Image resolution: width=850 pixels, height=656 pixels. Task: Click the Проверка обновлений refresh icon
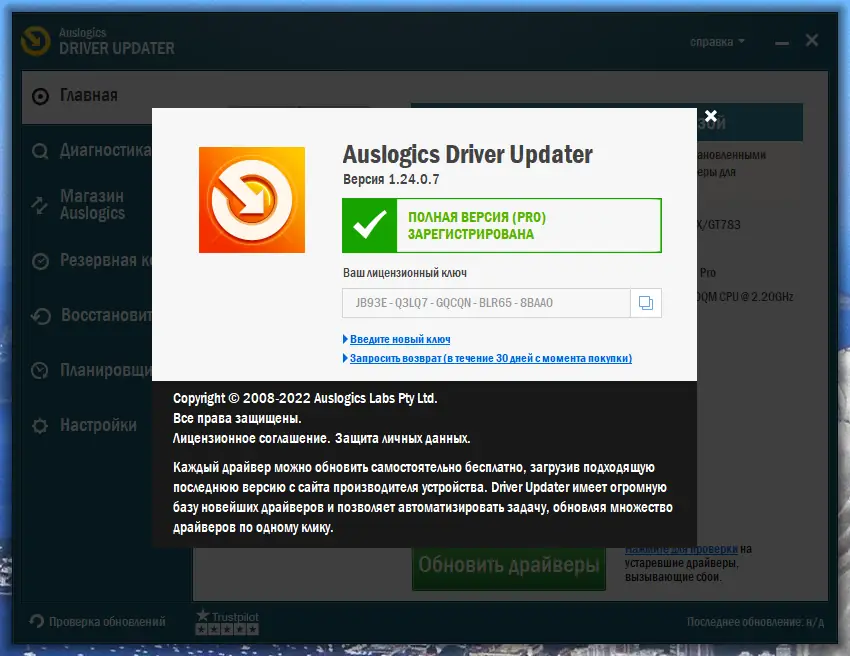pos(37,621)
